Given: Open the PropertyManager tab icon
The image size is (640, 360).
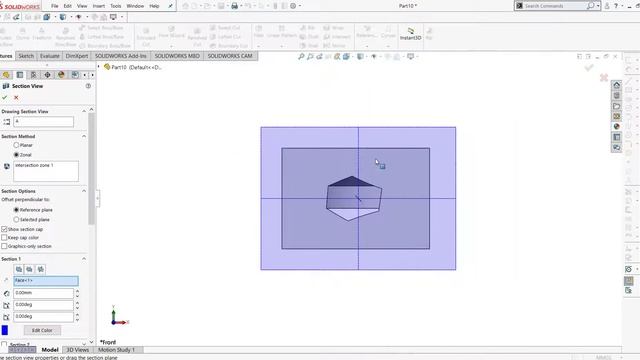Looking at the screenshot, I should click(20, 75).
